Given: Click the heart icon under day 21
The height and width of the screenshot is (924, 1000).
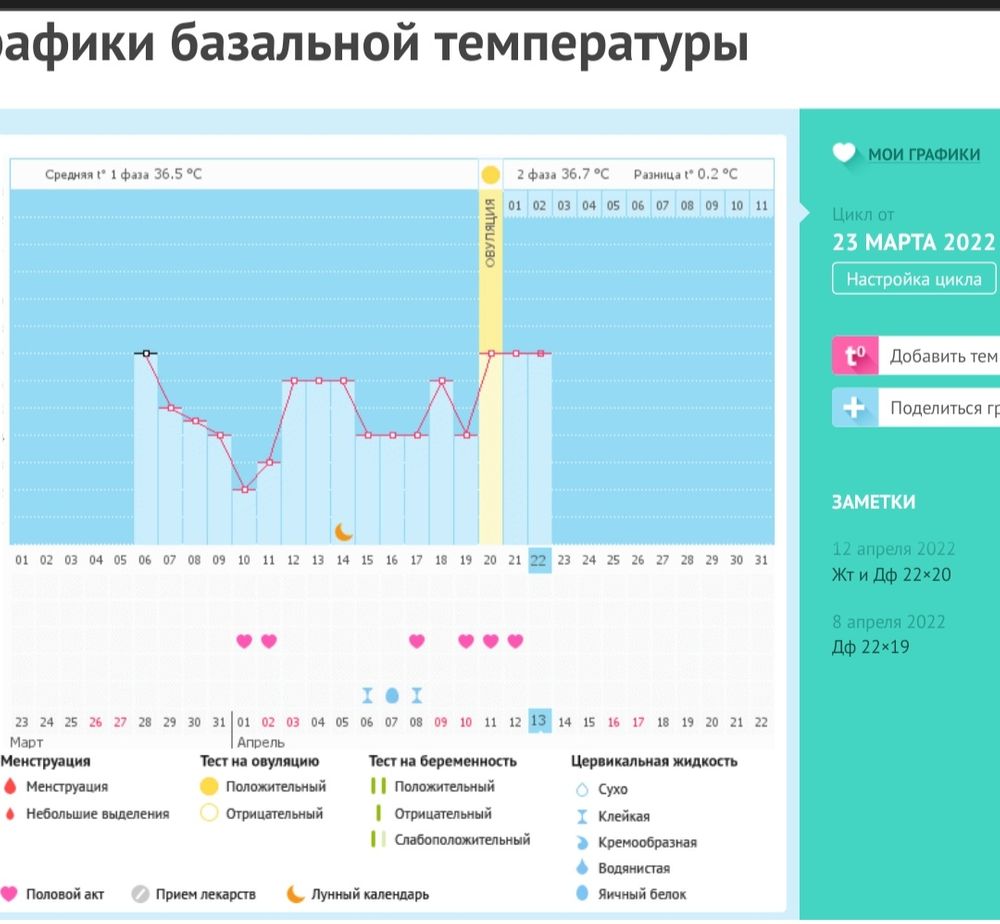Looking at the screenshot, I should tap(515, 641).
